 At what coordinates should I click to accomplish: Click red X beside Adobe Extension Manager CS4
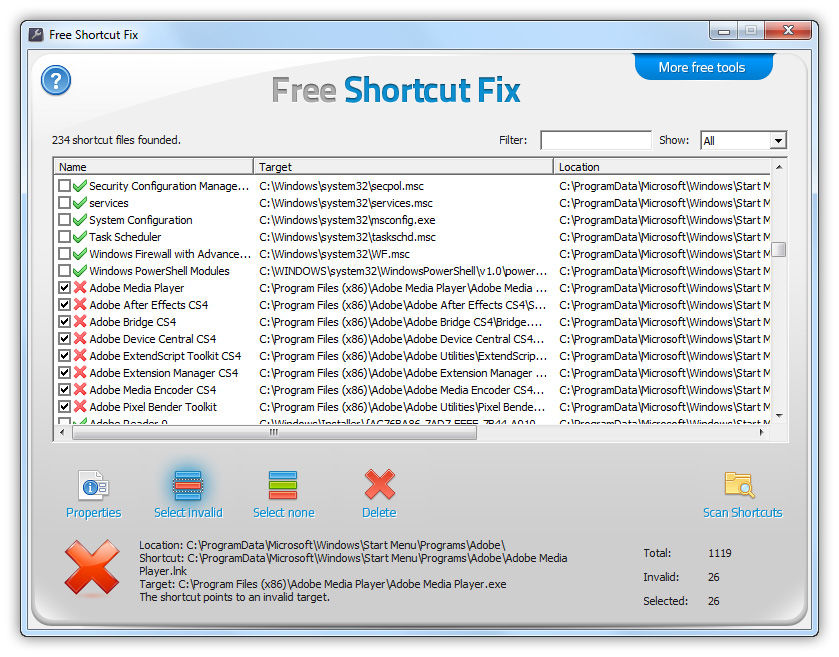80,372
